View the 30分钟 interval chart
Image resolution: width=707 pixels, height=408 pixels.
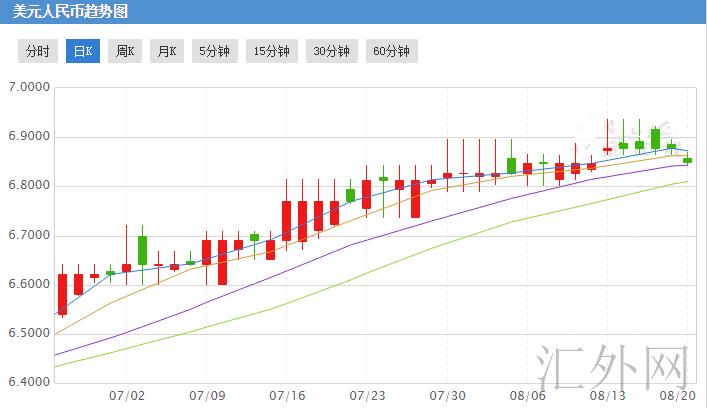331,51
